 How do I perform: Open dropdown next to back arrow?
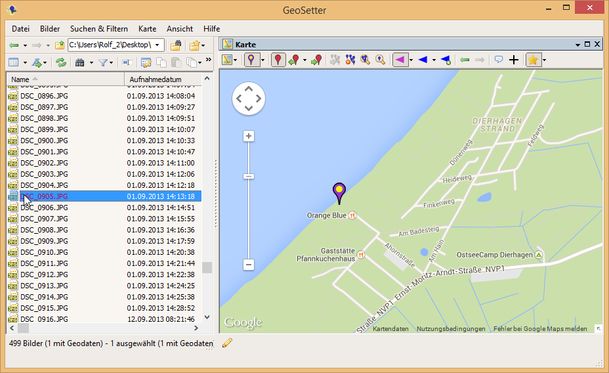tap(25, 46)
